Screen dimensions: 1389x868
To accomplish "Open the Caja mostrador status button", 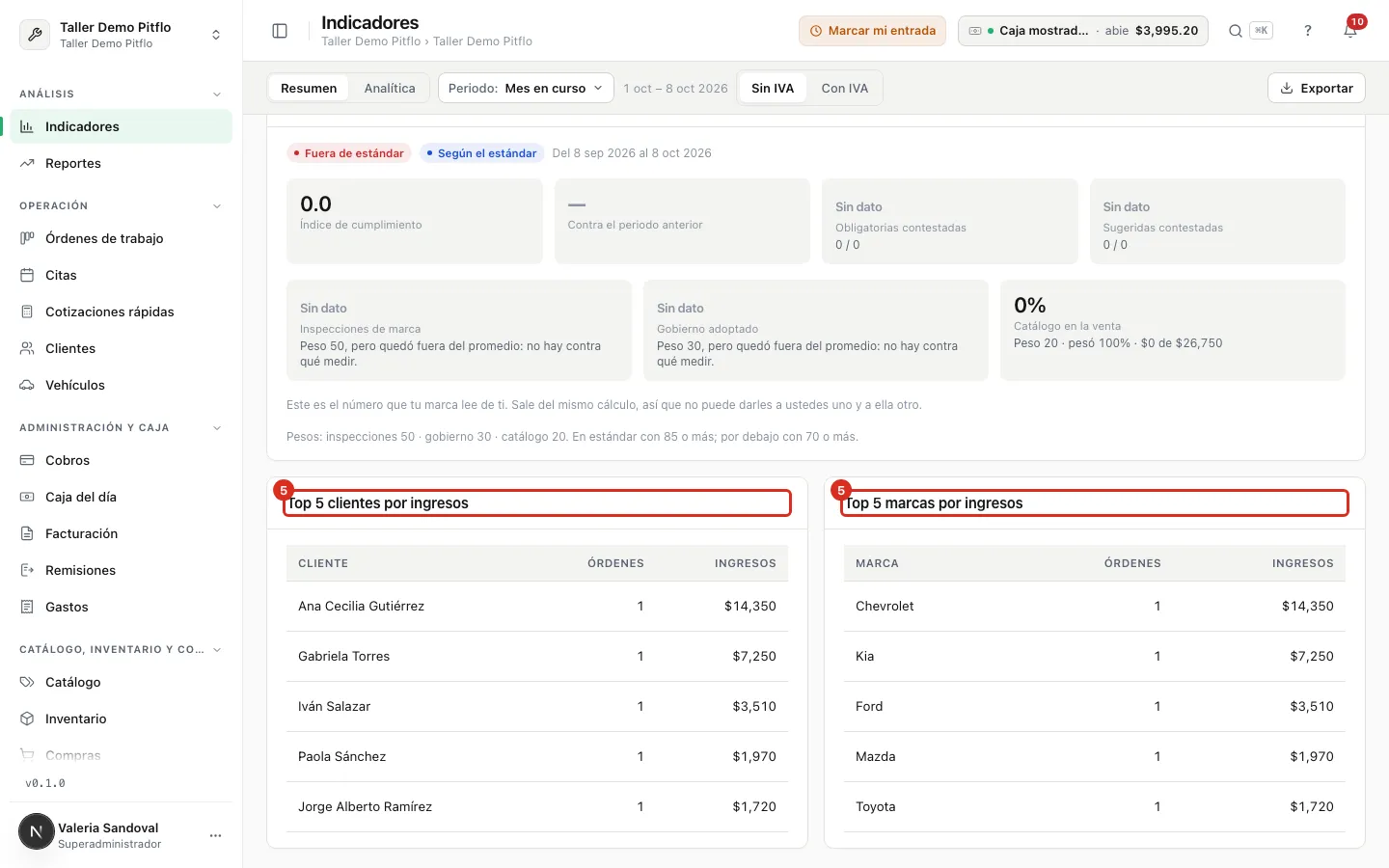I will click(1083, 31).
